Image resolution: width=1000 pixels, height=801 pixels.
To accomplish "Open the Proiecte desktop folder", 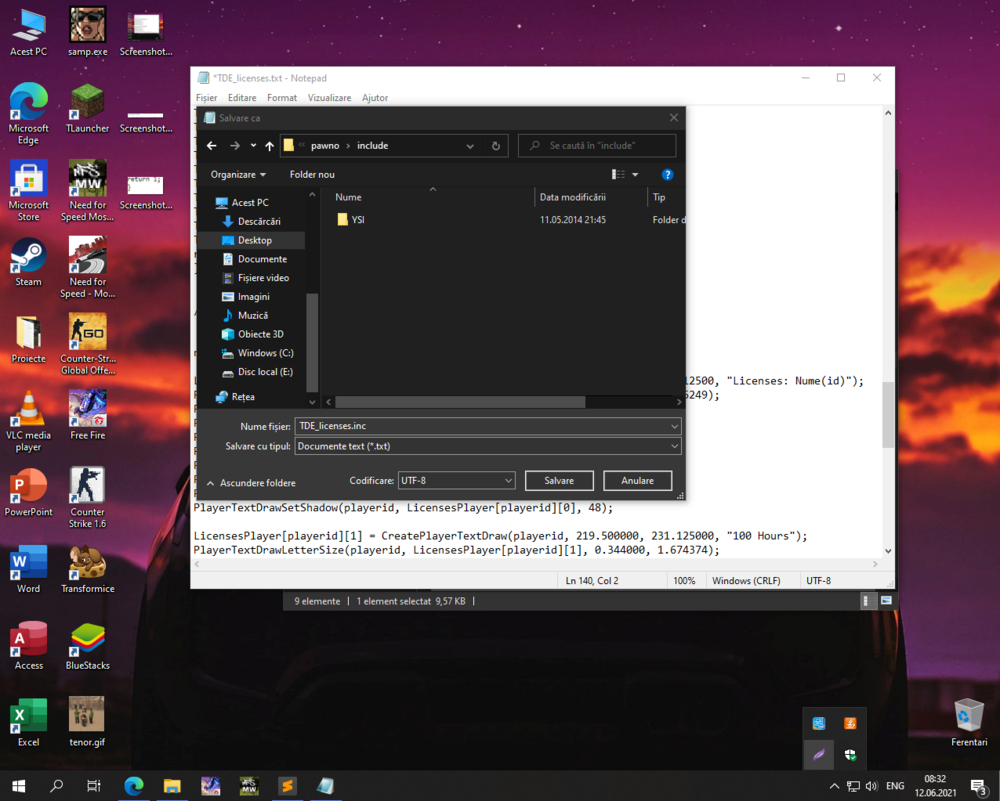I will click(28, 339).
